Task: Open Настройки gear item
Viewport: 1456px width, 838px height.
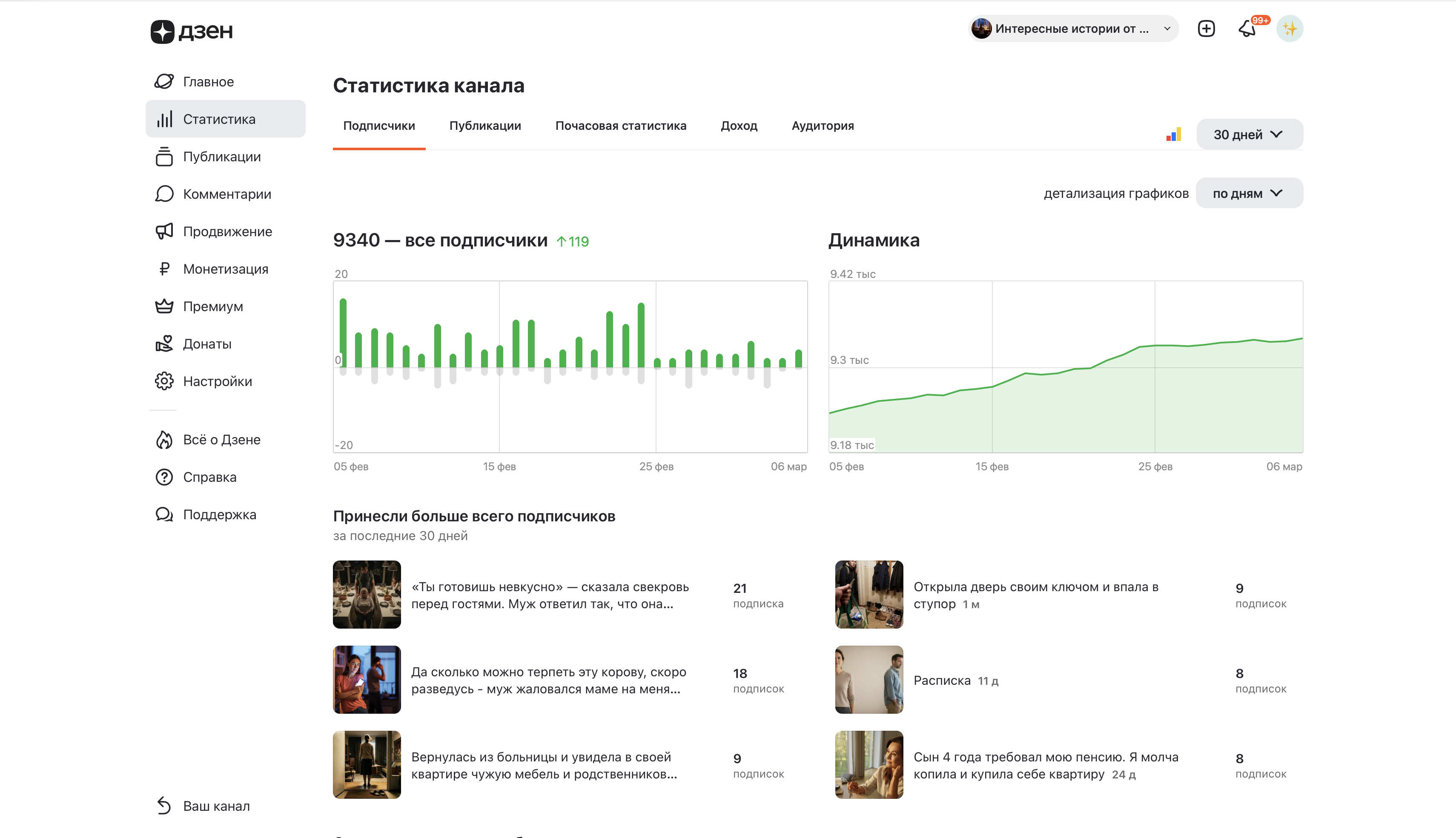Action: click(217, 381)
